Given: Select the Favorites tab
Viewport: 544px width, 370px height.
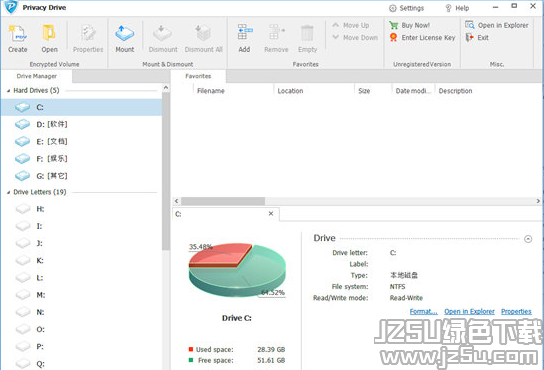Looking at the screenshot, I should pos(198,76).
